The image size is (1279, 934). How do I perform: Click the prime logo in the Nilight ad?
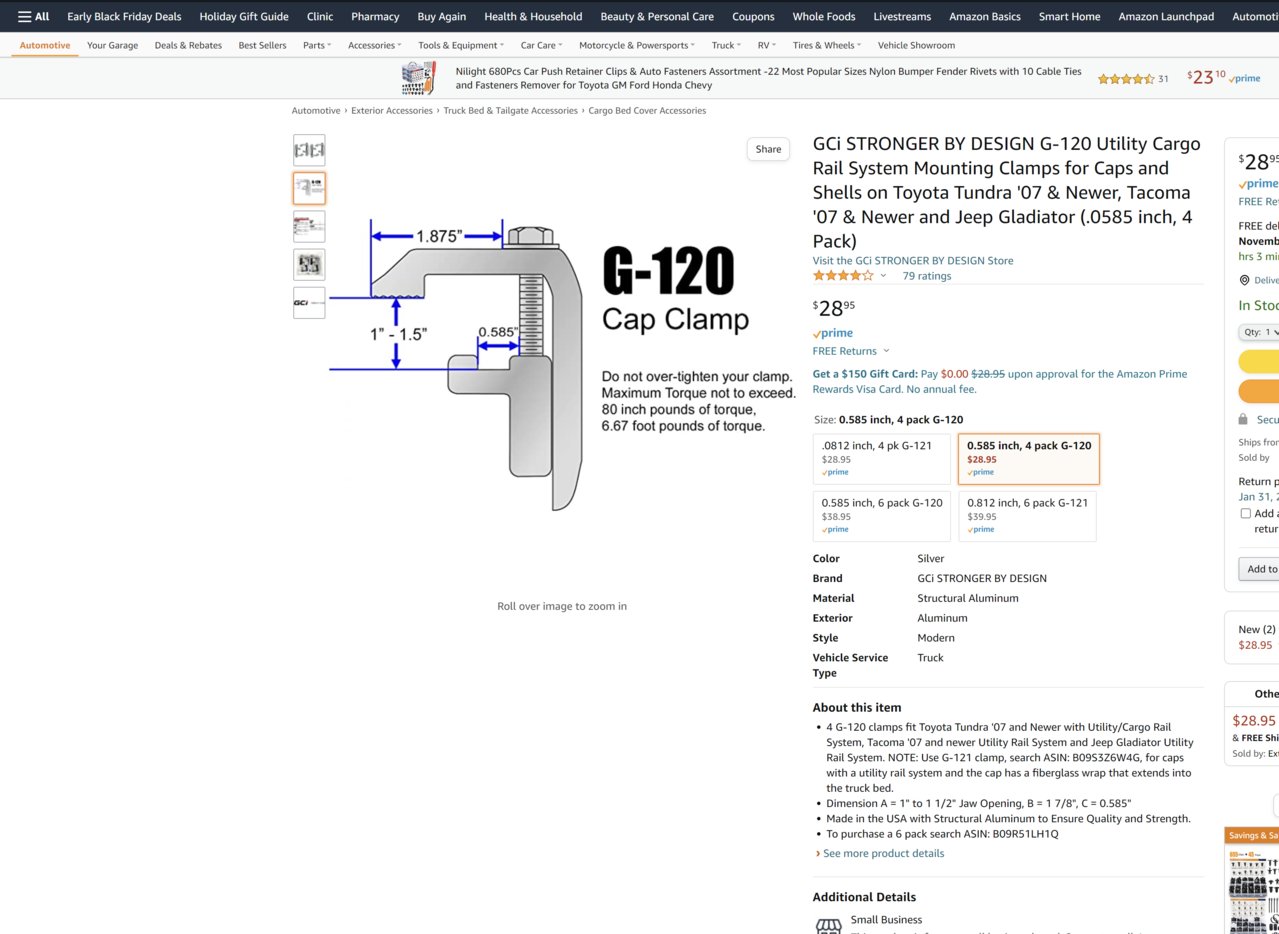(1245, 79)
